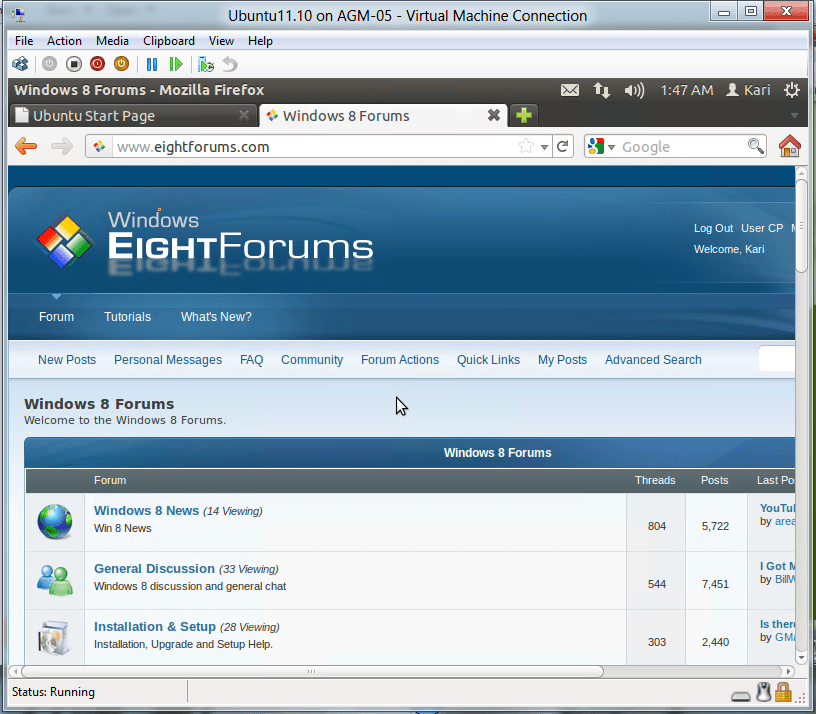Open the Help menu
This screenshot has height=714, width=816.
pos(260,41)
